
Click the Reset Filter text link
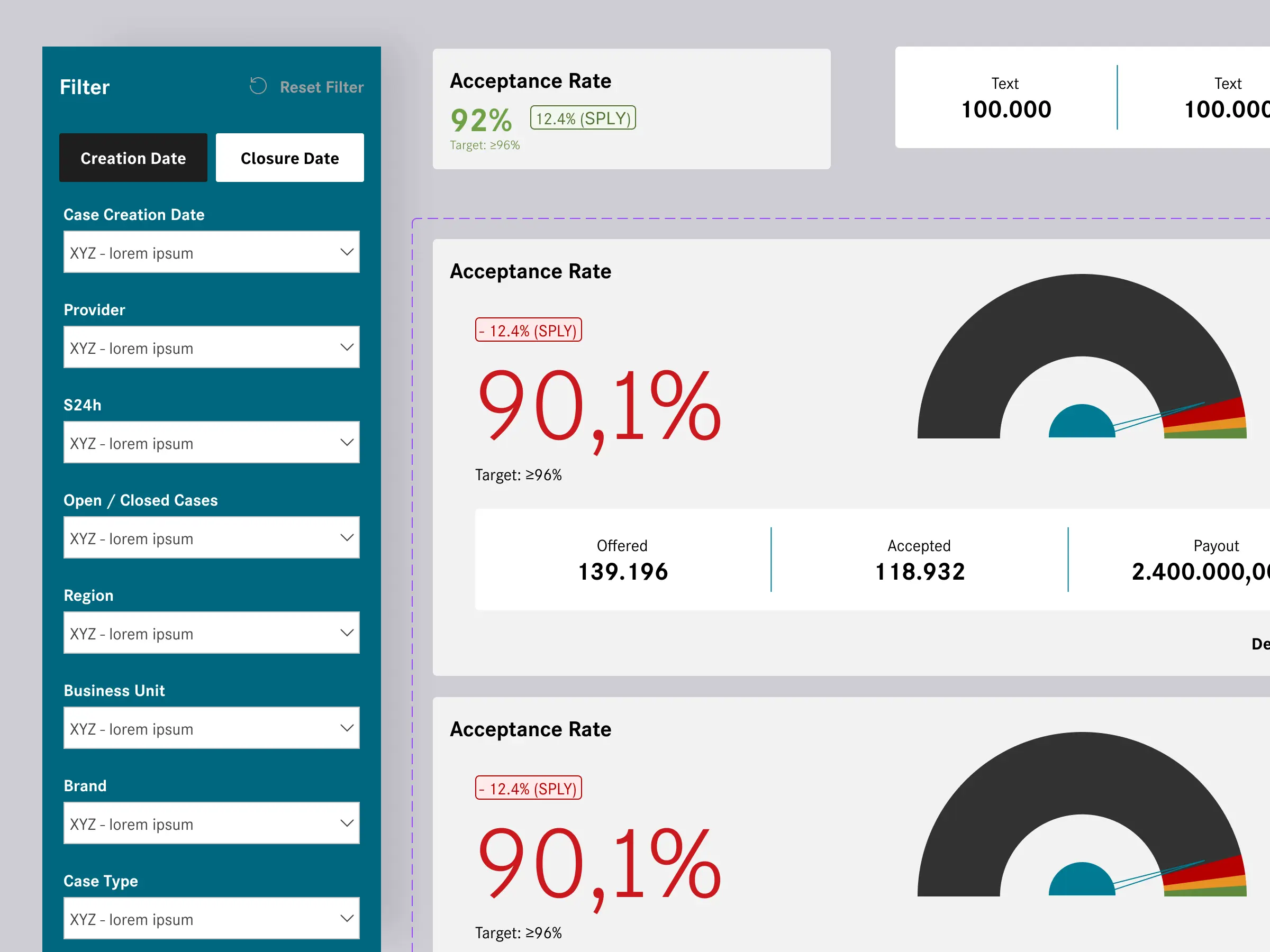coord(322,87)
